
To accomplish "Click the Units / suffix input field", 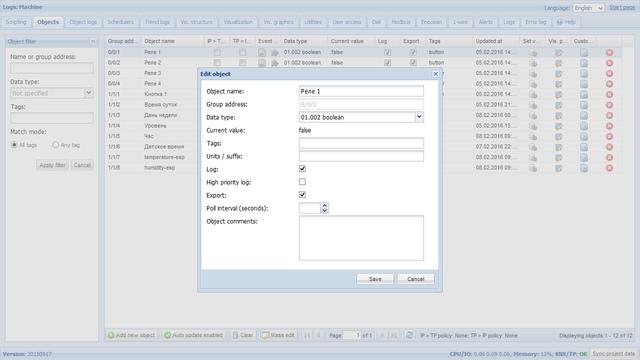I will 361,156.
